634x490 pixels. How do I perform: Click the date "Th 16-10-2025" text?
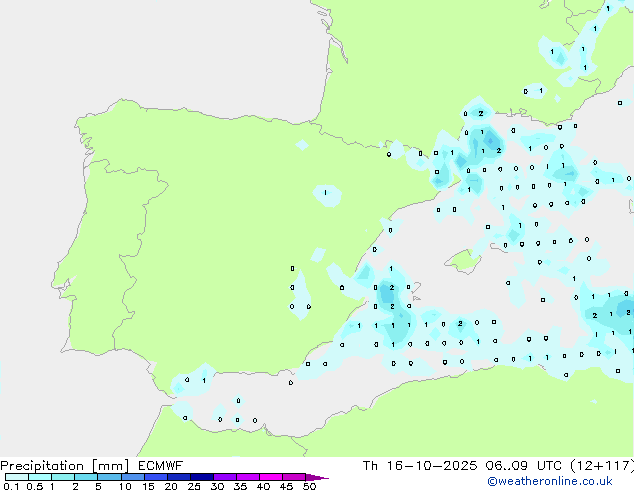coord(420,466)
